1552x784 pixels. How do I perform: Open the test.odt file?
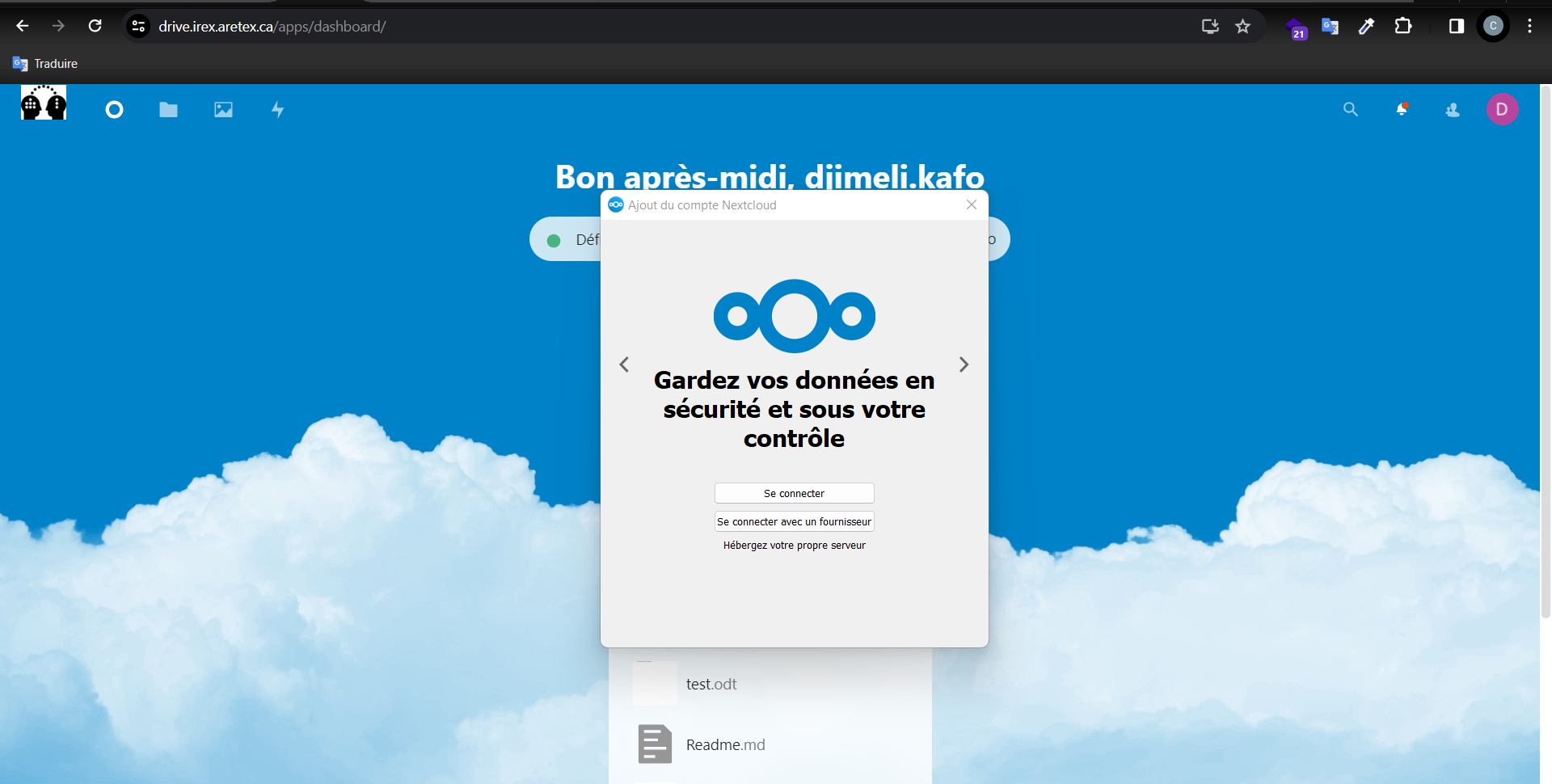click(x=770, y=684)
